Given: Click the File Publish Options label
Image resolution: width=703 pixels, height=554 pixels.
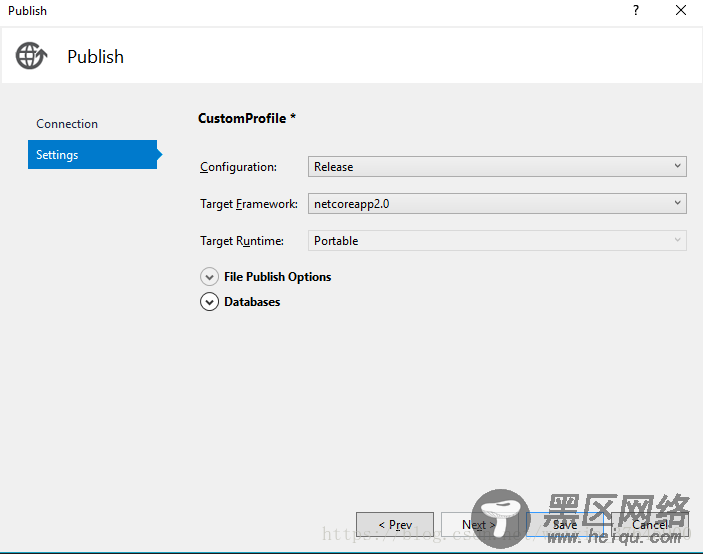Looking at the screenshot, I should click(278, 277).
